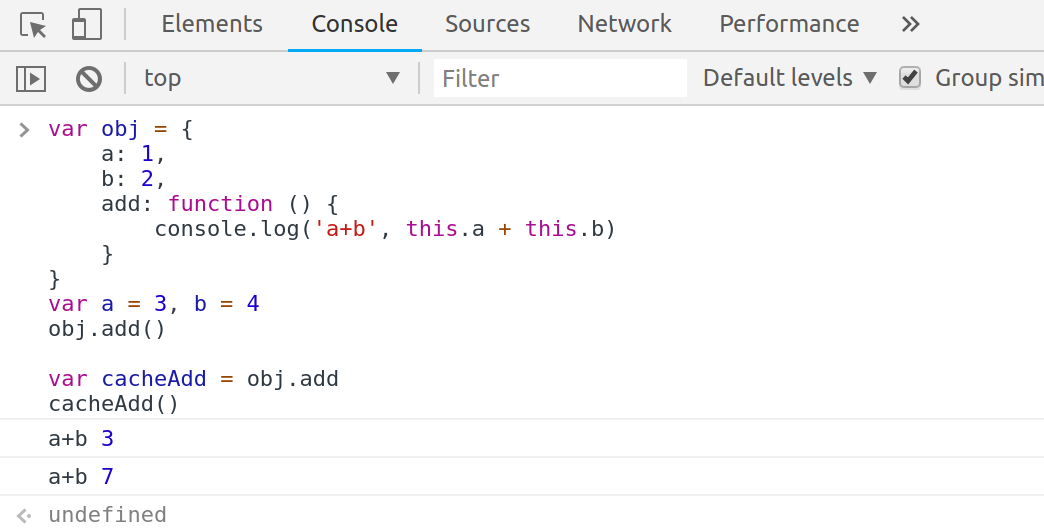Select the Console tab
The width and height of the screenshot is (1044, 531).
tap(355, 25)
